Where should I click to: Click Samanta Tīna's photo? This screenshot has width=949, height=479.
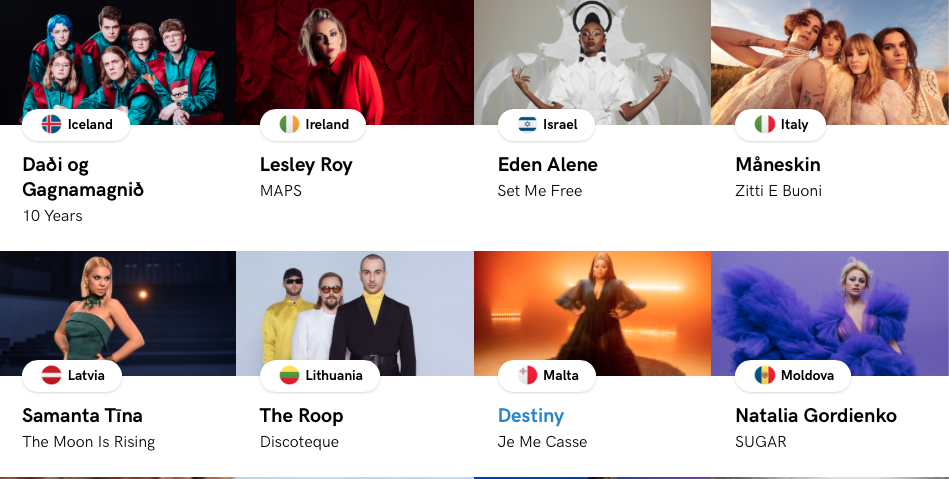118,313
